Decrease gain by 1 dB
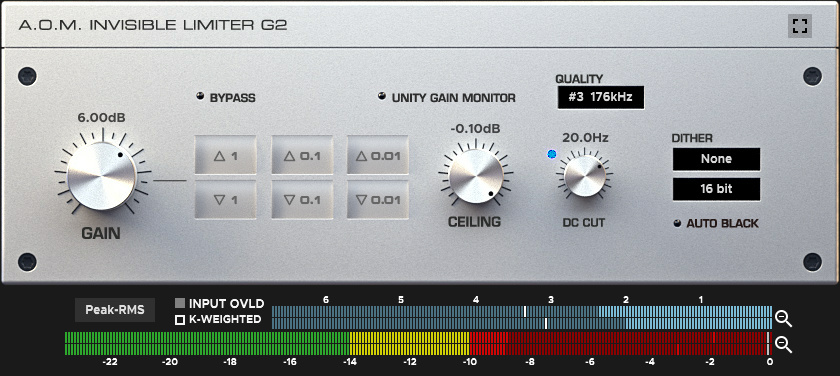840x376 pixels. (225, 200)
